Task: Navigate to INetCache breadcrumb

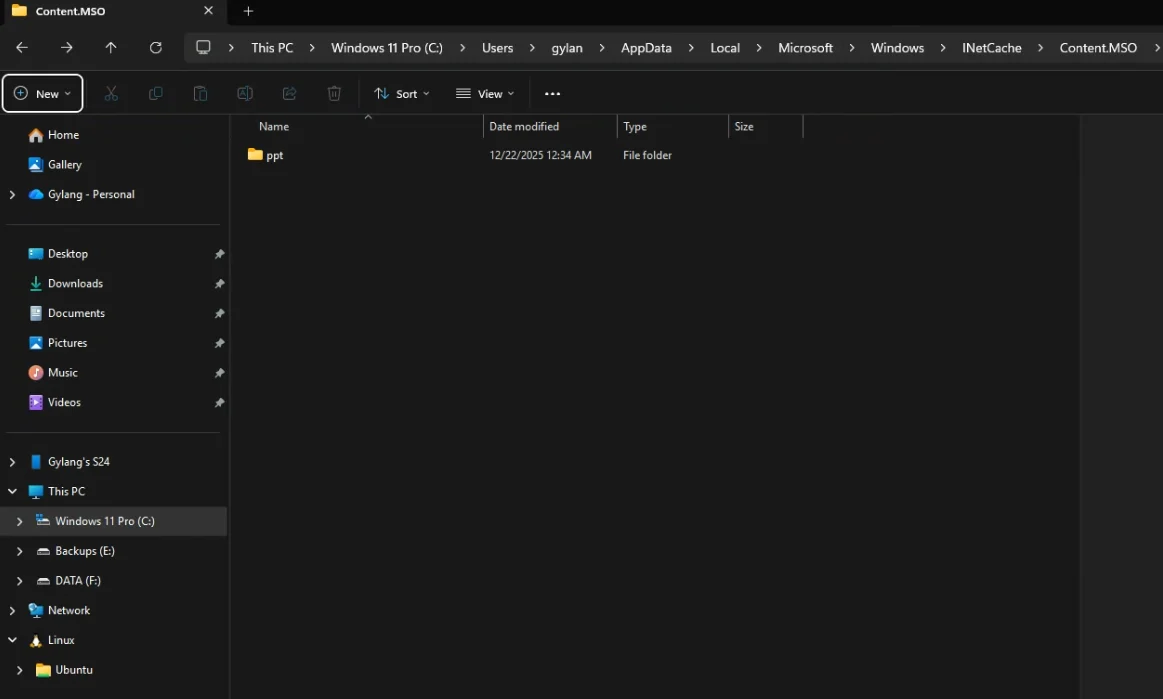Action: tap(992, 47)
